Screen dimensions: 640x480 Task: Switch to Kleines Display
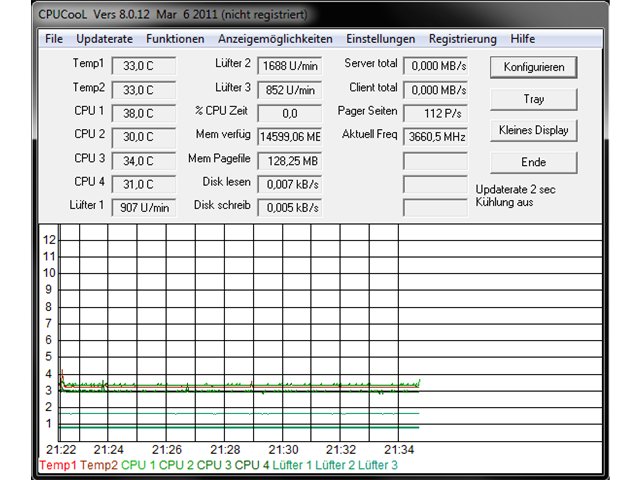pos(533,130)
